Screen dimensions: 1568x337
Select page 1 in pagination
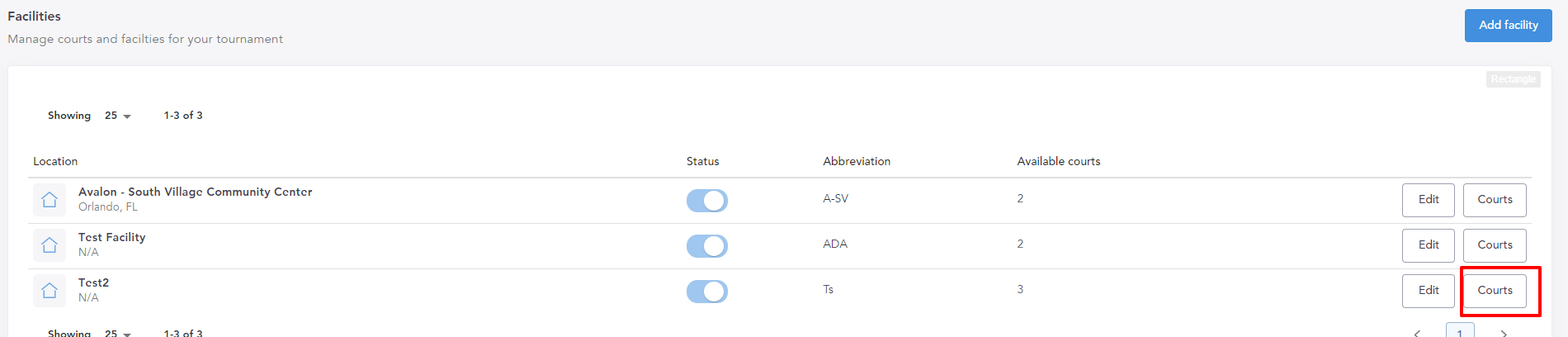pyautogui.click(x=1460, y=330)
